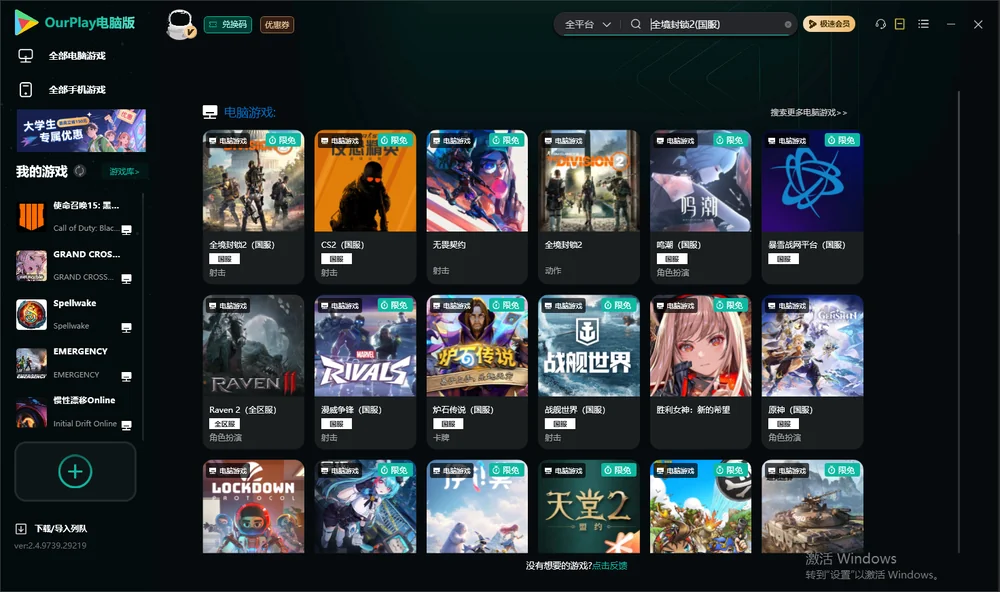Open the 优惠券 coupon button
The image size is (1000, 592).
277,25
